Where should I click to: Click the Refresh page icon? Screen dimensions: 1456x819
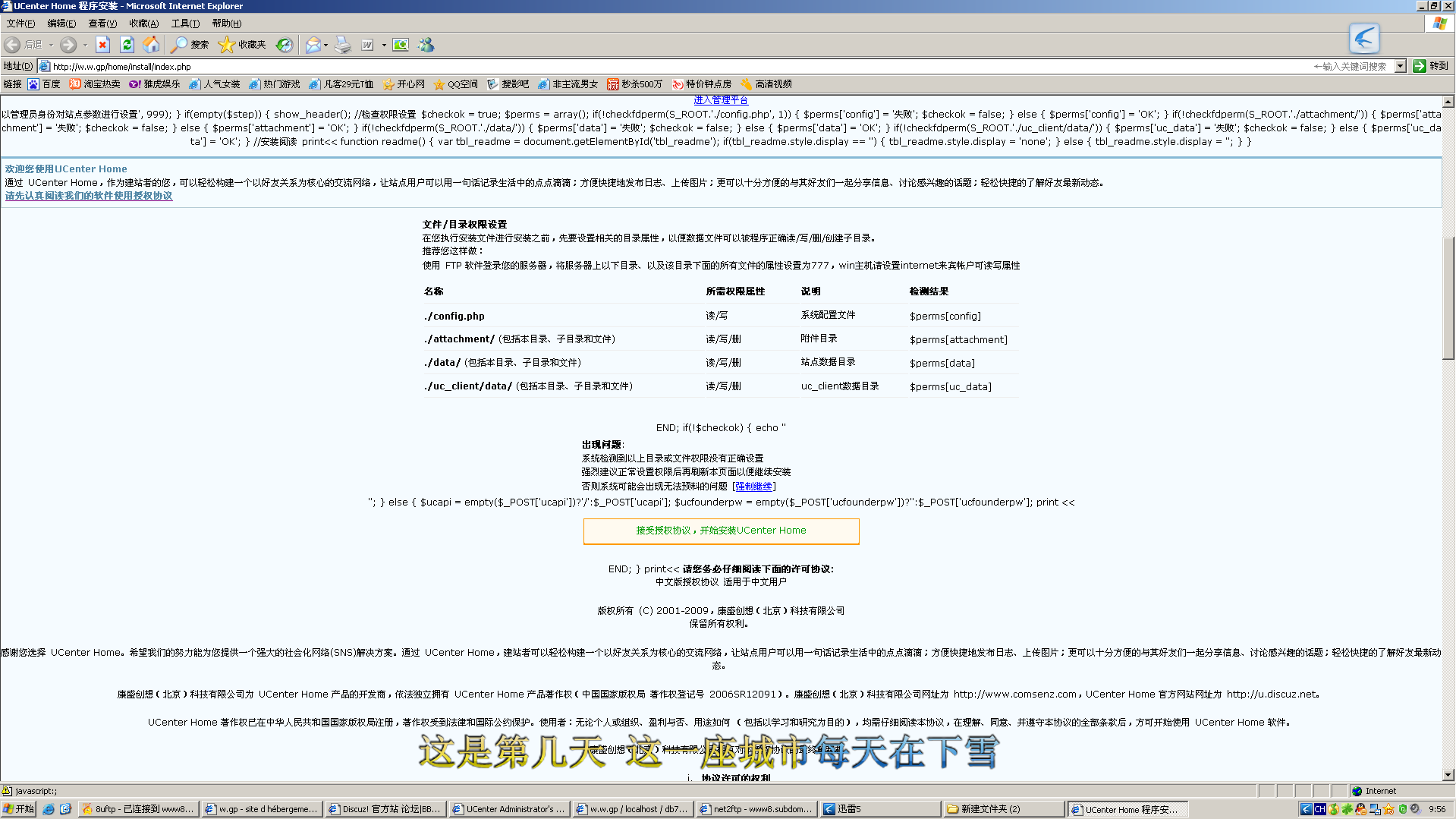(127, 45)
